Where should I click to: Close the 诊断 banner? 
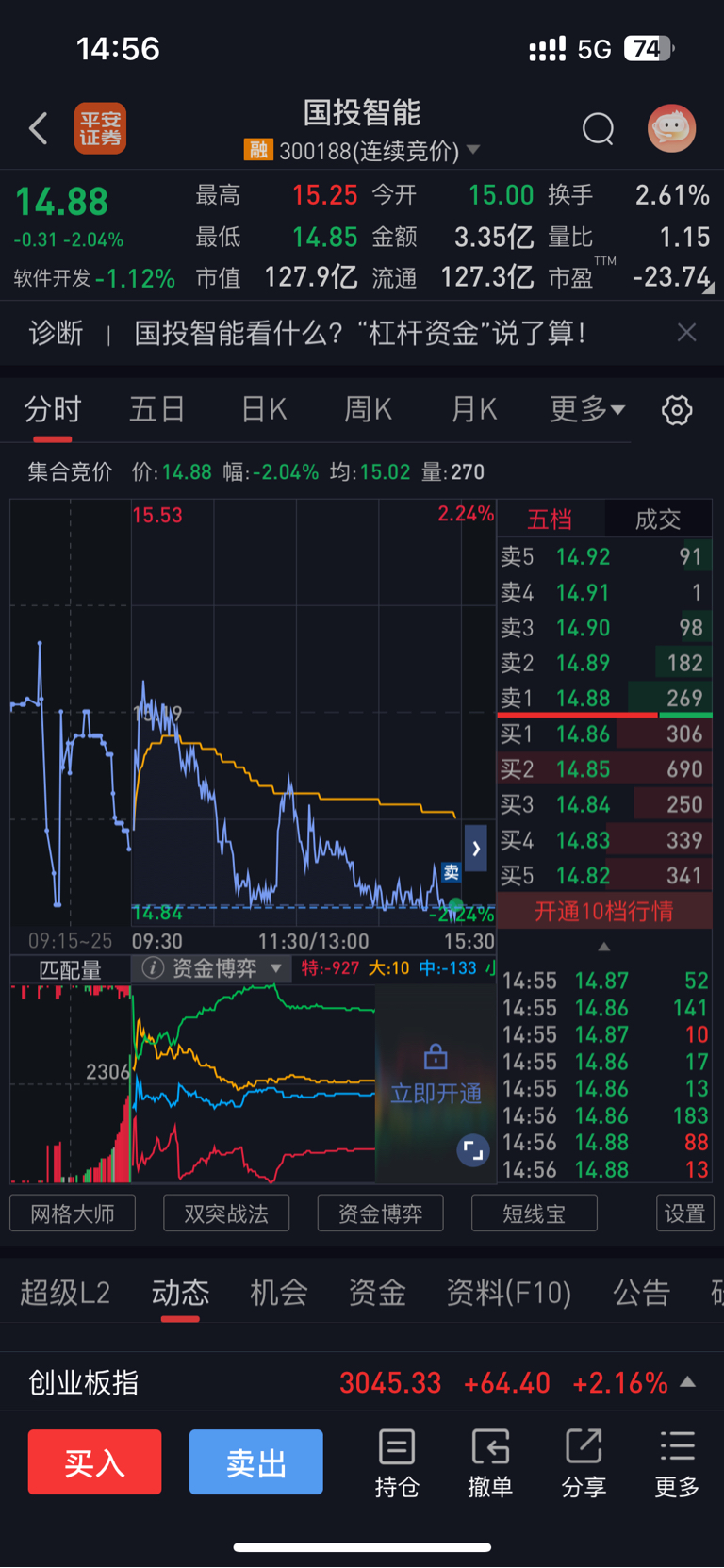click(687, 332)
